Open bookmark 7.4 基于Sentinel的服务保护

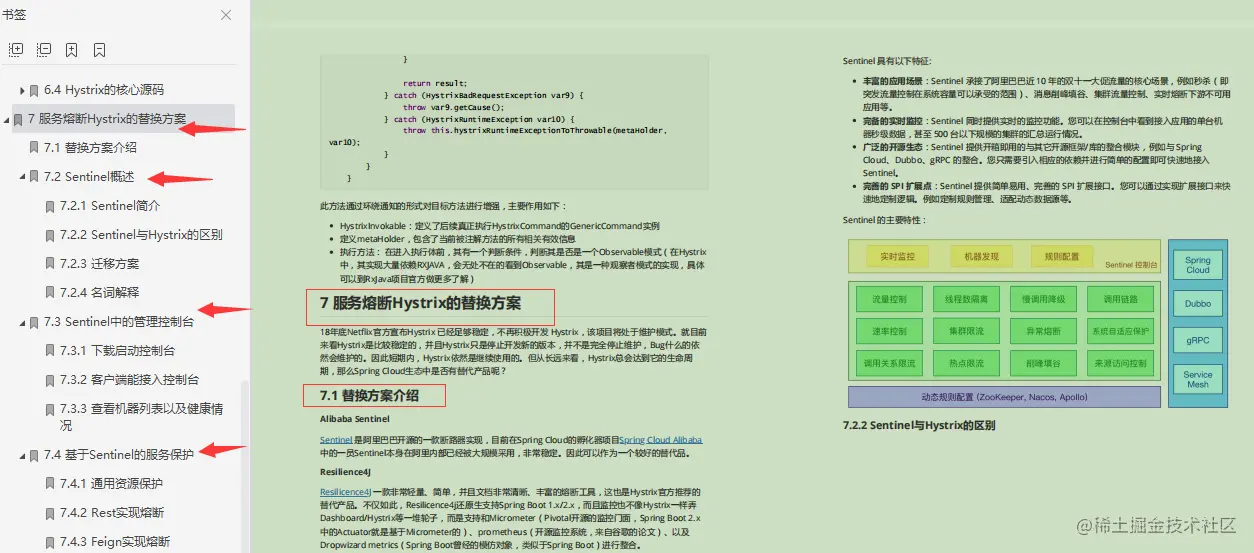[x=119, y=455]
